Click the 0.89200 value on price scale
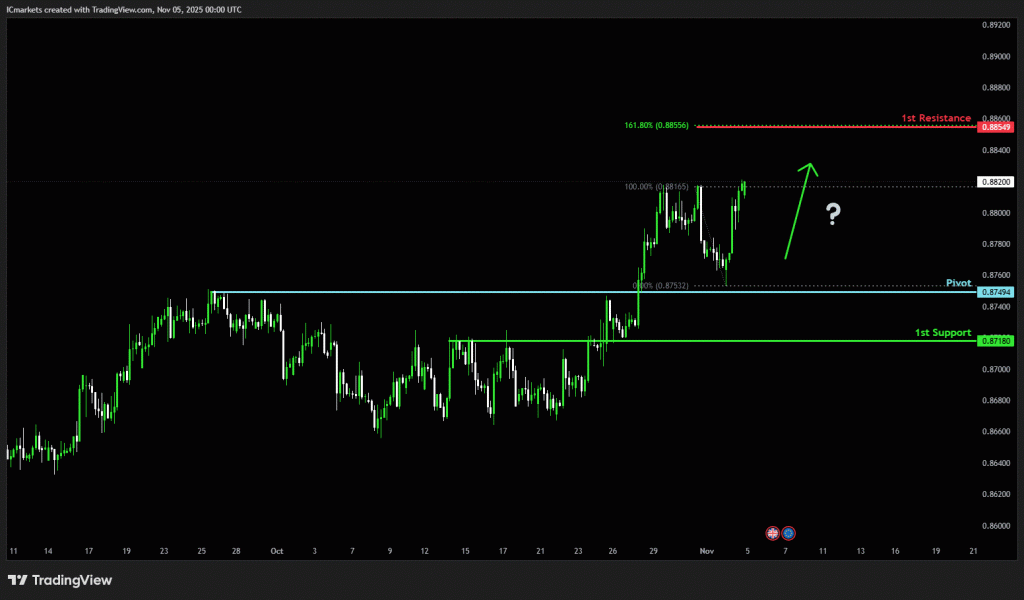Image resolution: width=1024 pixels, height=600 pixels. pos(997,26)
